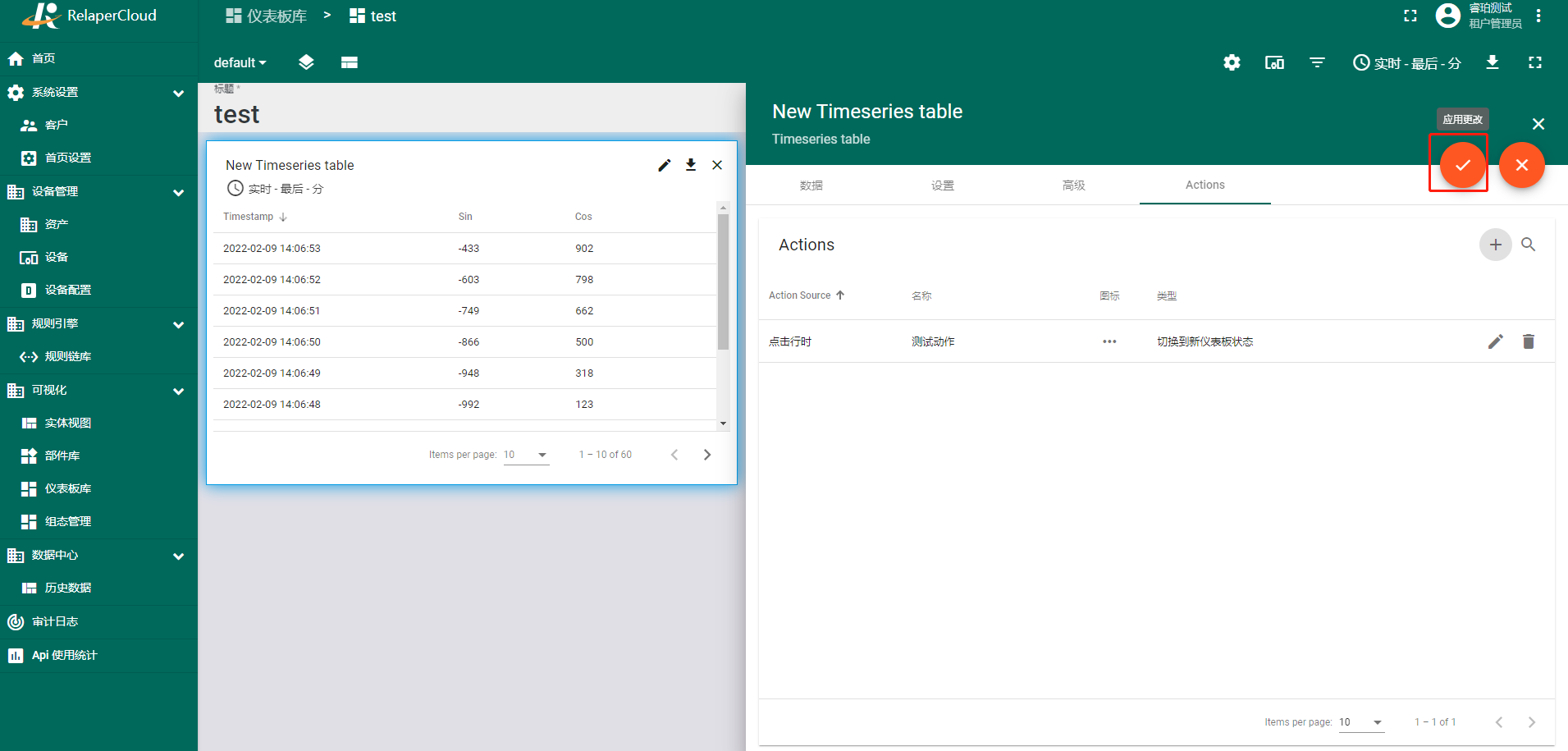Screen dimensions: 1568x751
Task: Open dashboard settings gear icon
Action: [1232, 62]
